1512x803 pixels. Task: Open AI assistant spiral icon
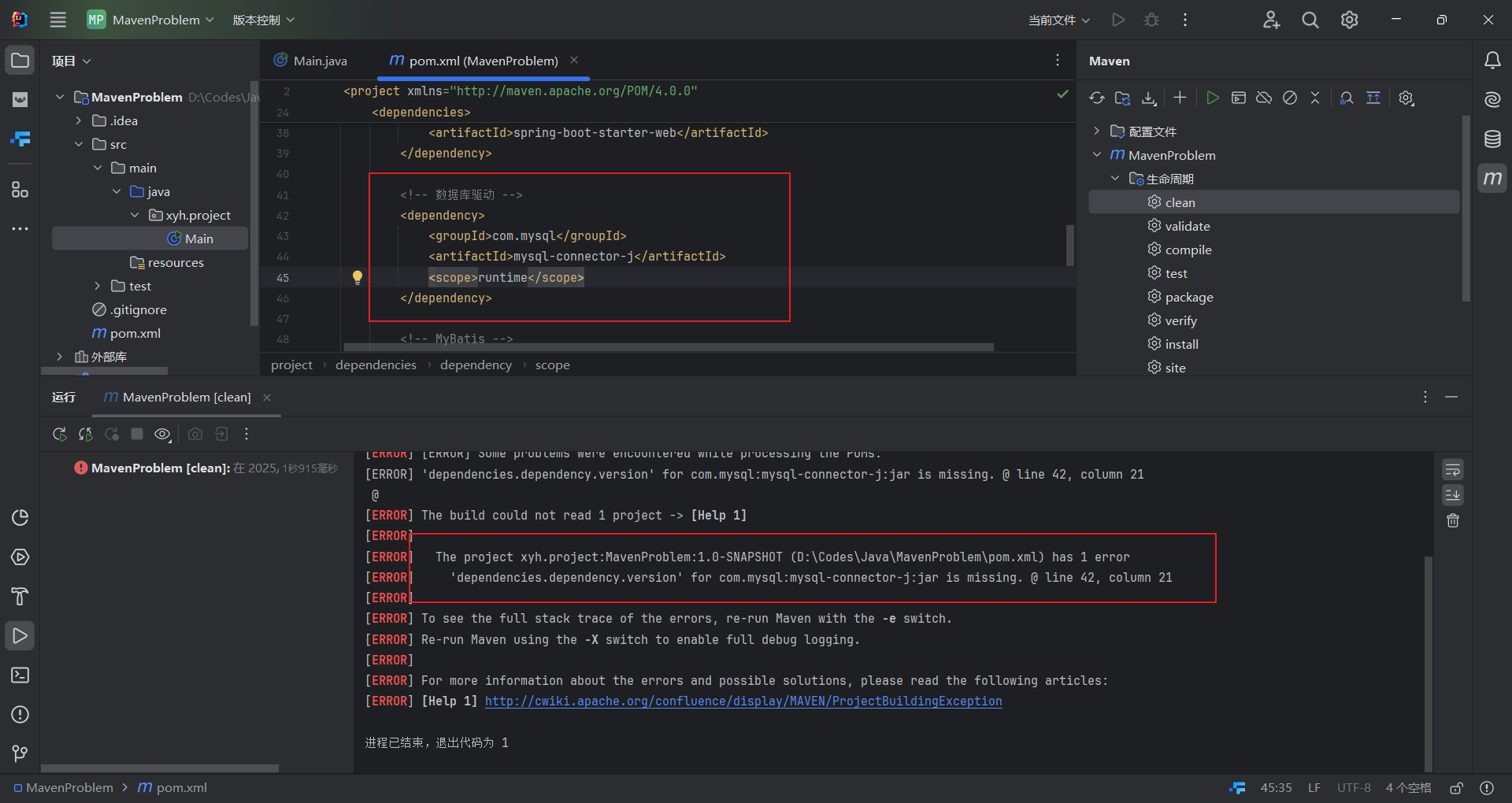1492,100
